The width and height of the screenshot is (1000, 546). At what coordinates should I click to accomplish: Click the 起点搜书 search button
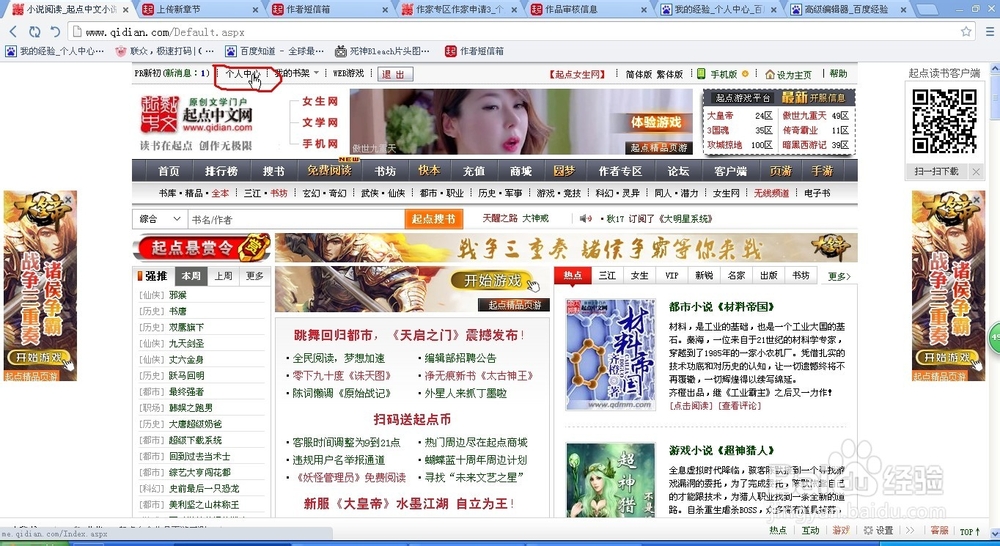coord(434,219)
